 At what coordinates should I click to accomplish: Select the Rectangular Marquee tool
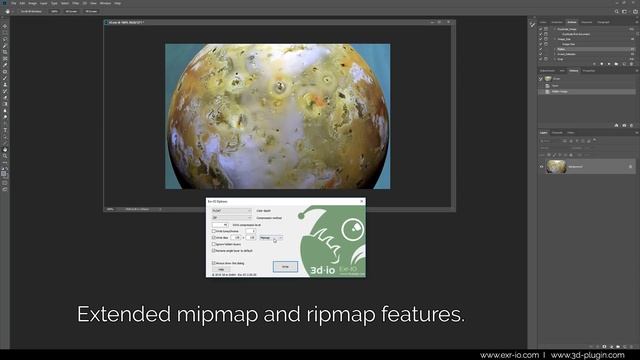click(x=5, y=32)
